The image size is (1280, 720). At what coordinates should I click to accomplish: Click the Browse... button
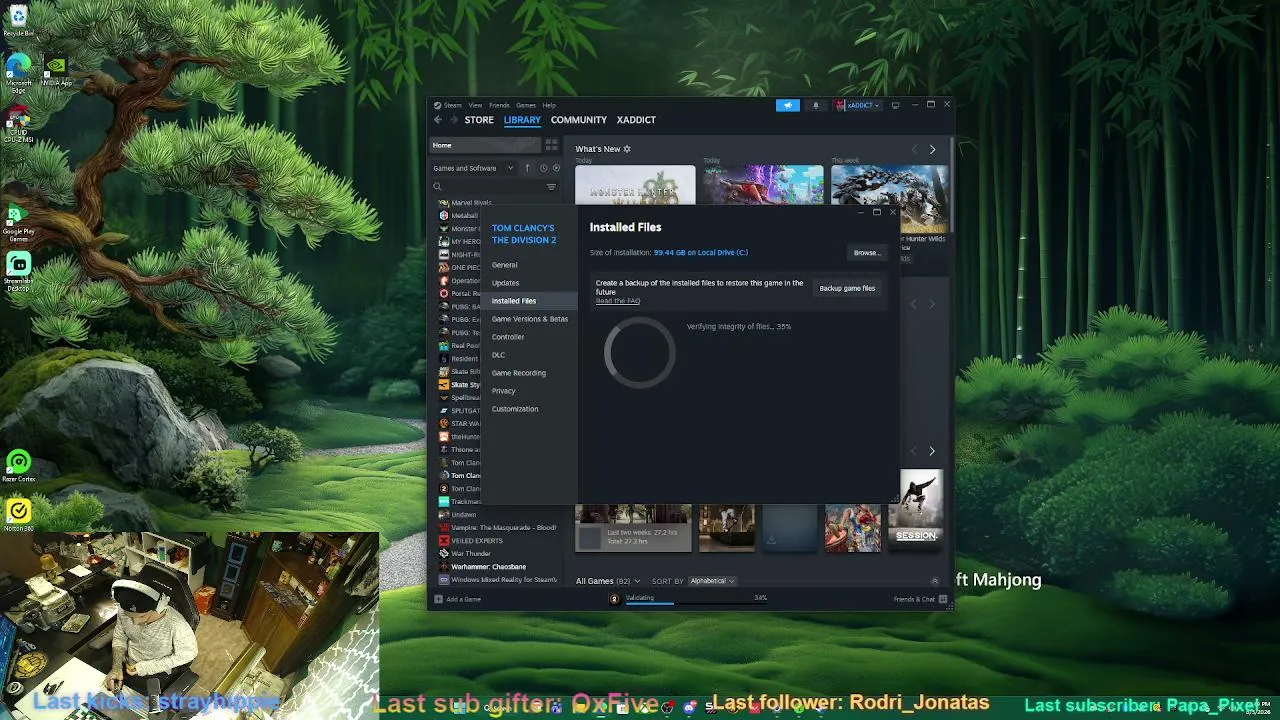coord(866,253)
